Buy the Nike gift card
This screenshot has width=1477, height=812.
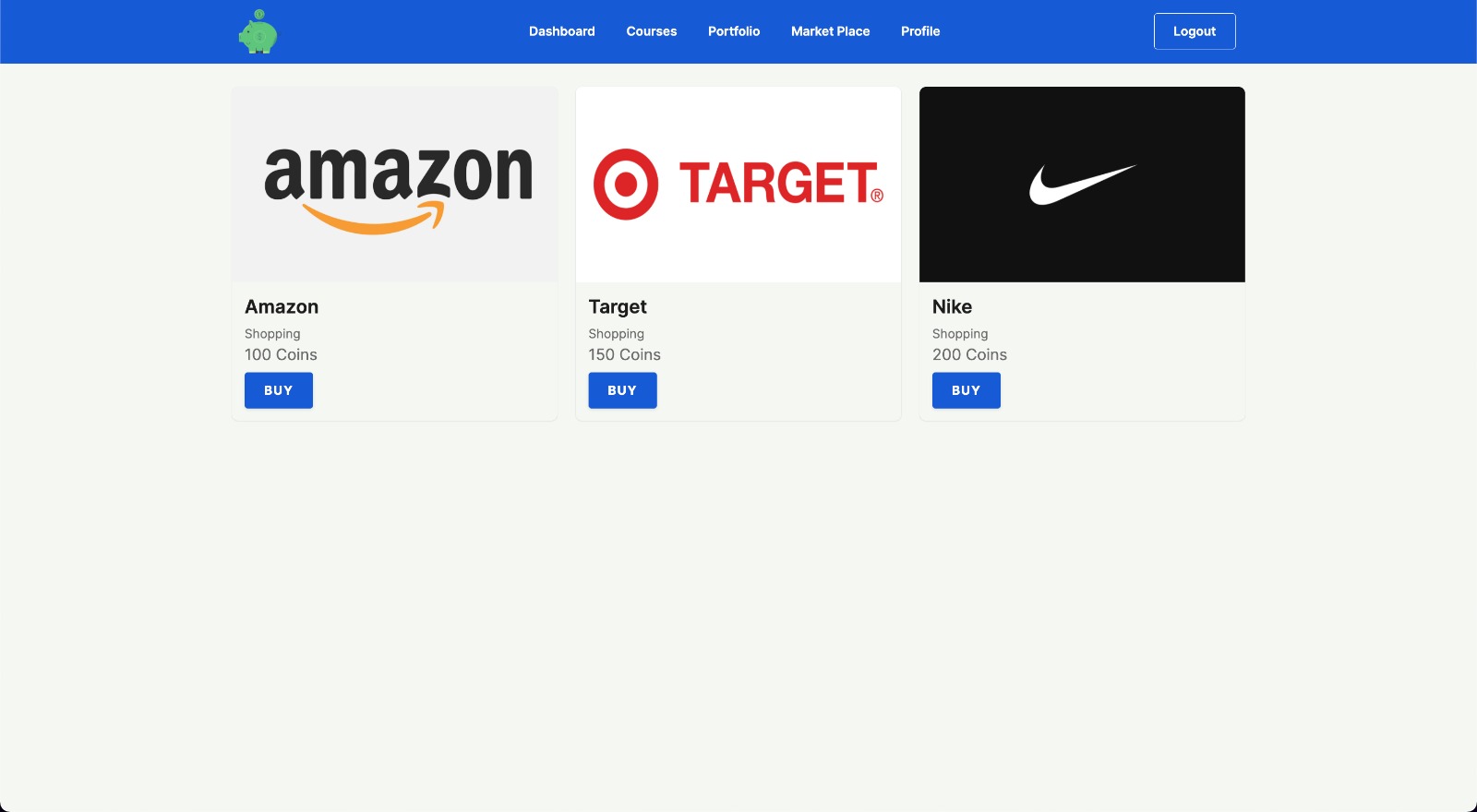tap(966, 390)
